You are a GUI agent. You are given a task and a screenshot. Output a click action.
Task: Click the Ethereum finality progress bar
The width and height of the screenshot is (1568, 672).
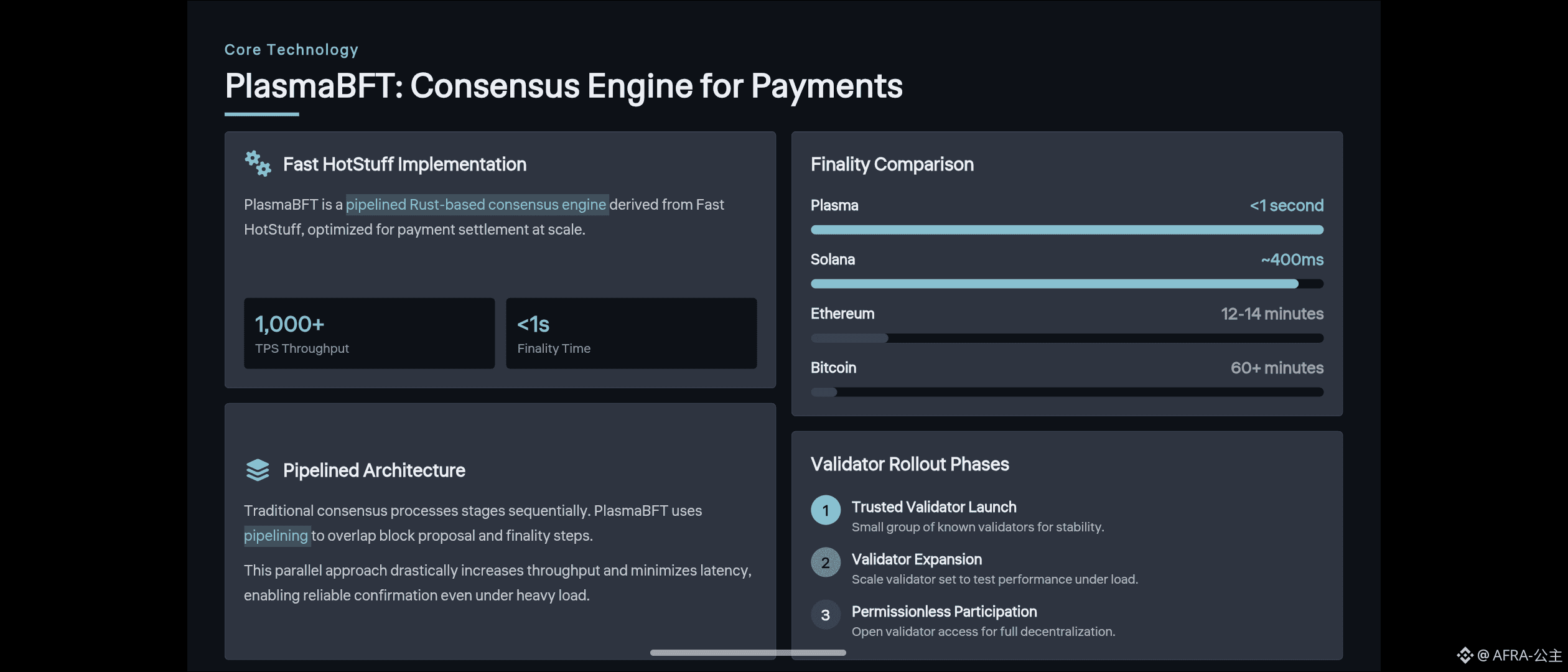[x=1066, y=338]
